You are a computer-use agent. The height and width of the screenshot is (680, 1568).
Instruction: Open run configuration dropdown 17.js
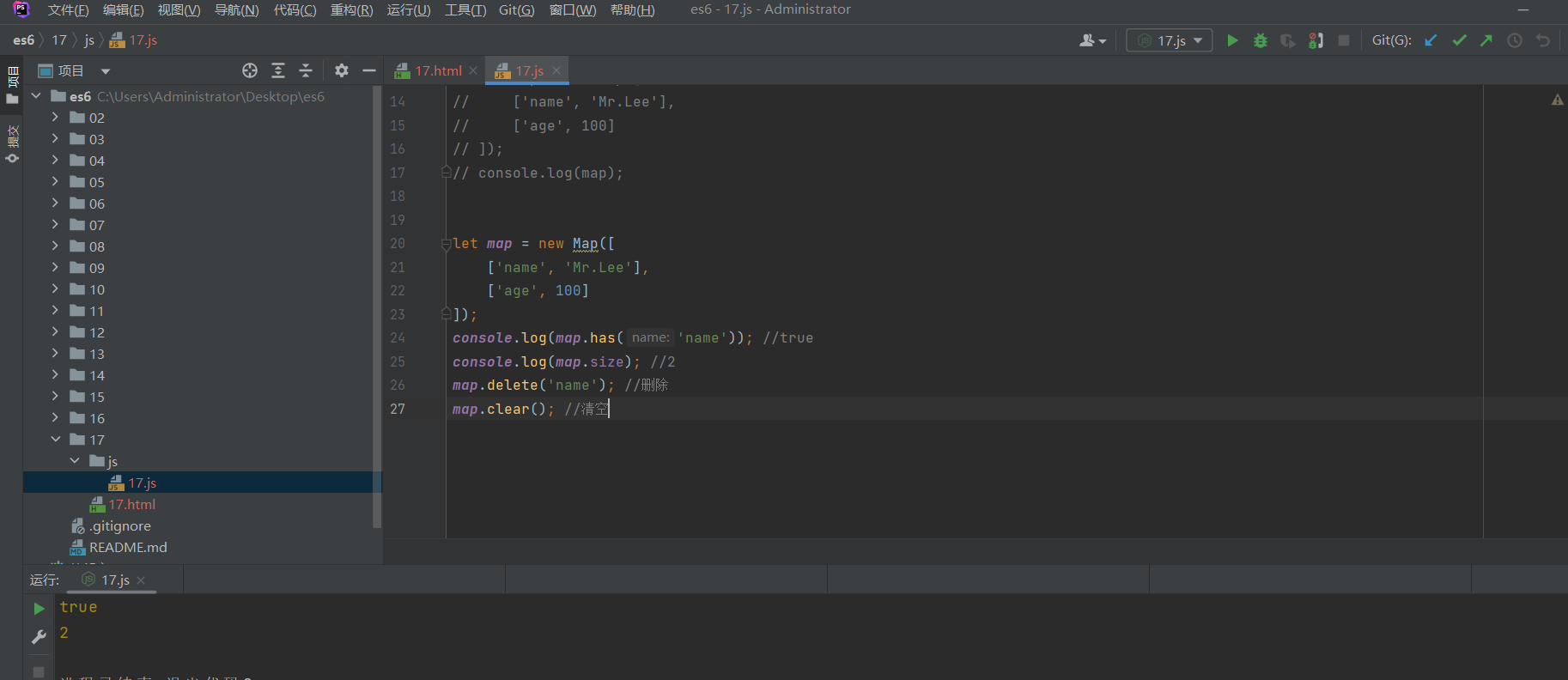click(1170, 40)
